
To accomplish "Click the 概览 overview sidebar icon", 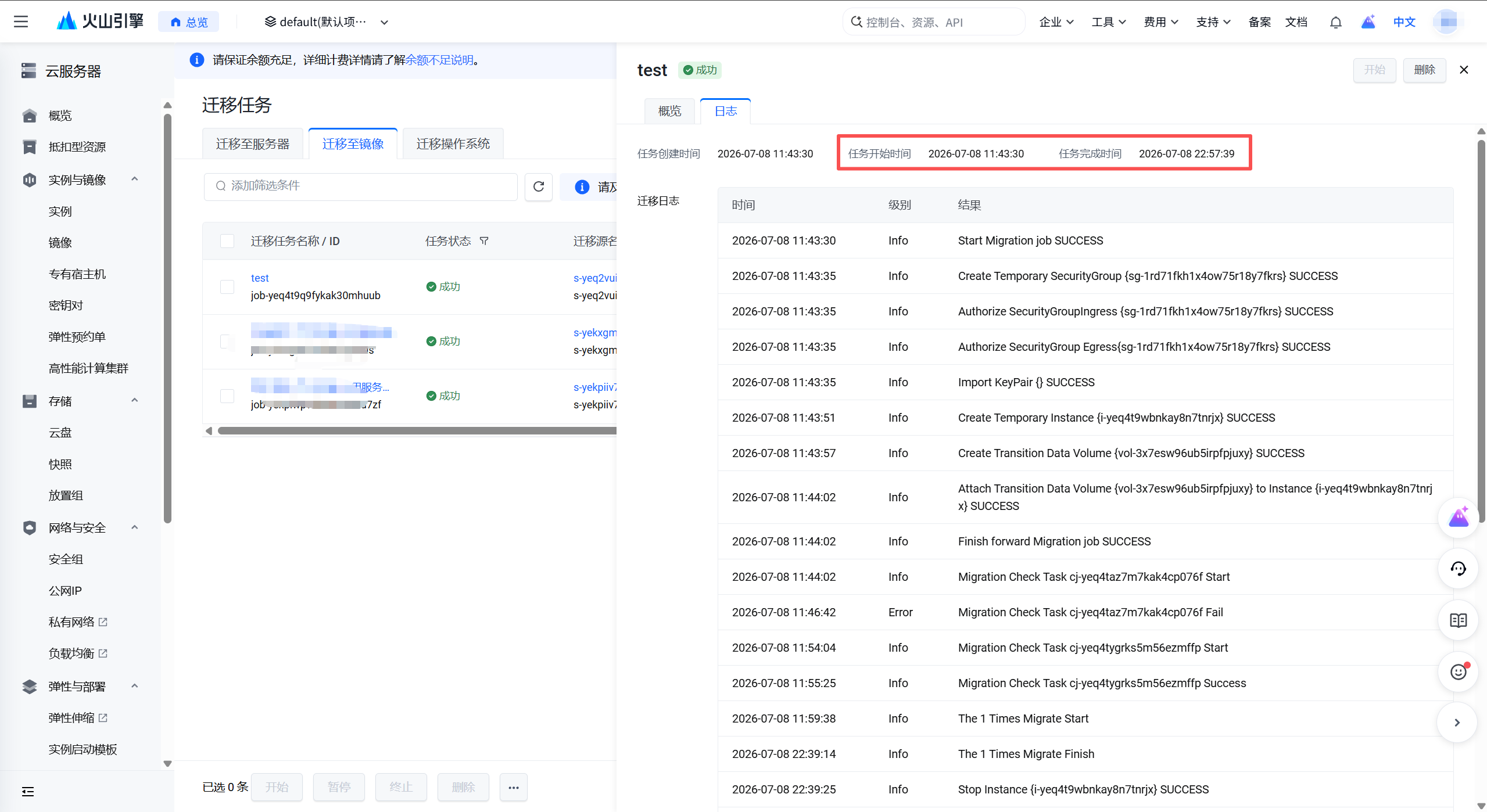I will point(30,116).
